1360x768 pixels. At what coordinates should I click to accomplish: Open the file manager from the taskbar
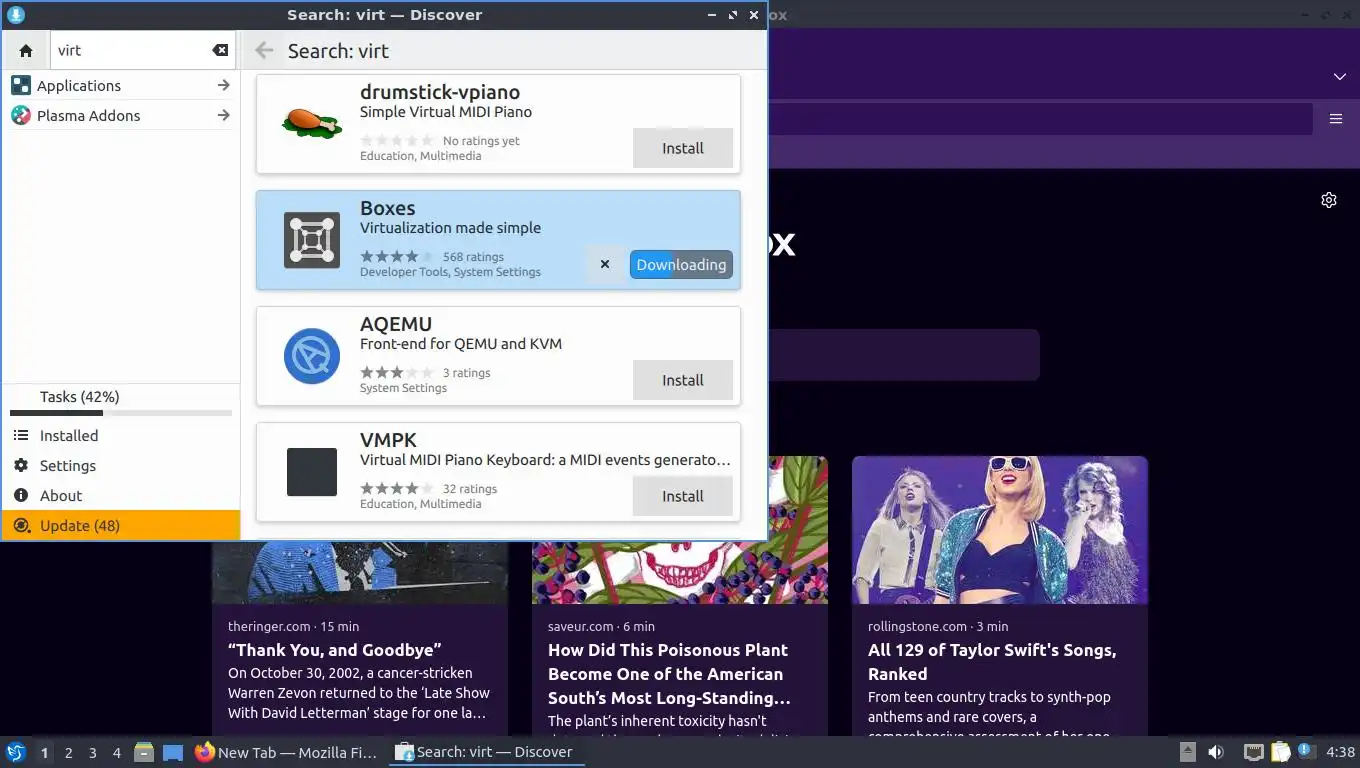(x=144, y=752)
